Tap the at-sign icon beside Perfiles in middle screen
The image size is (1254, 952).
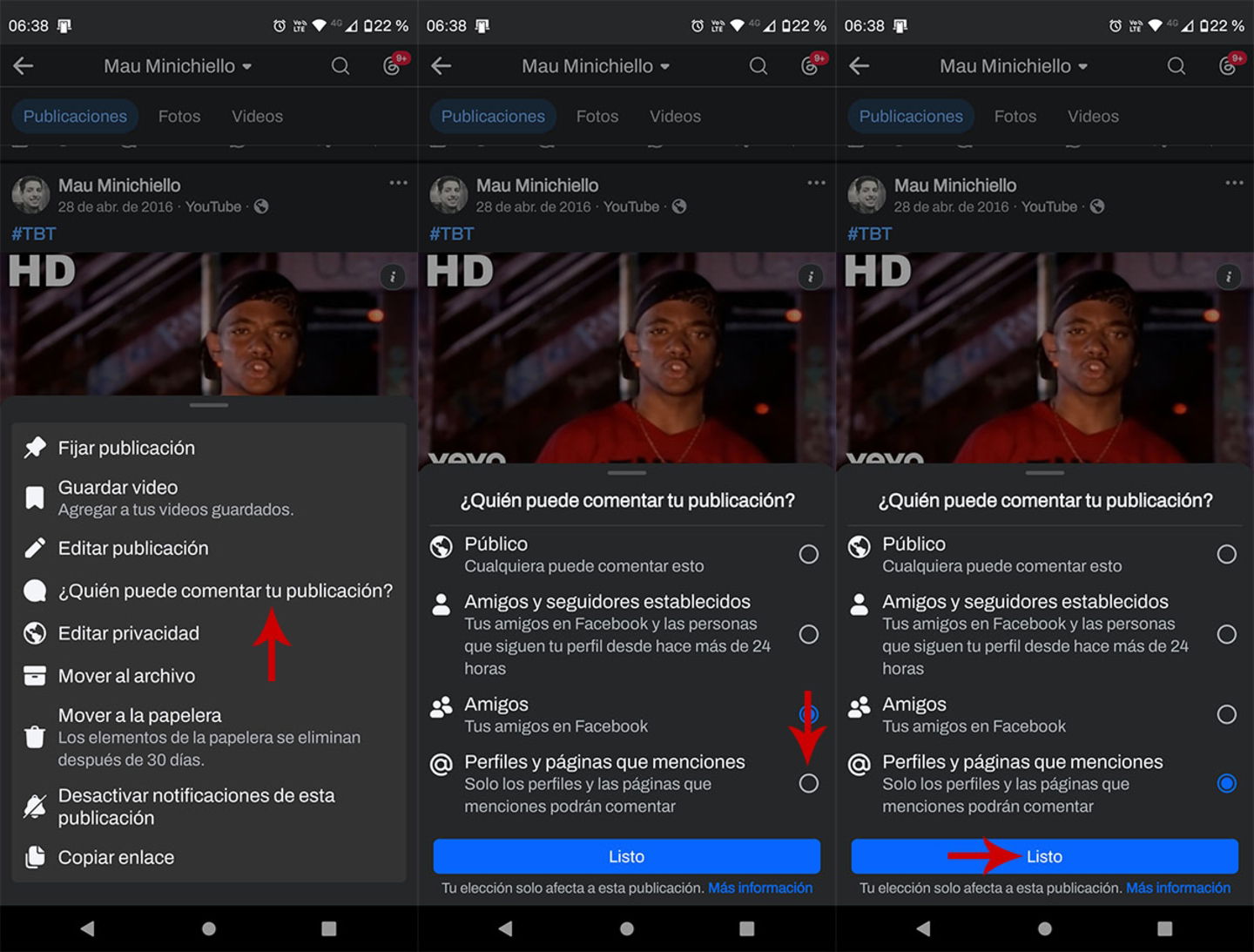click(x=442, y=765)
